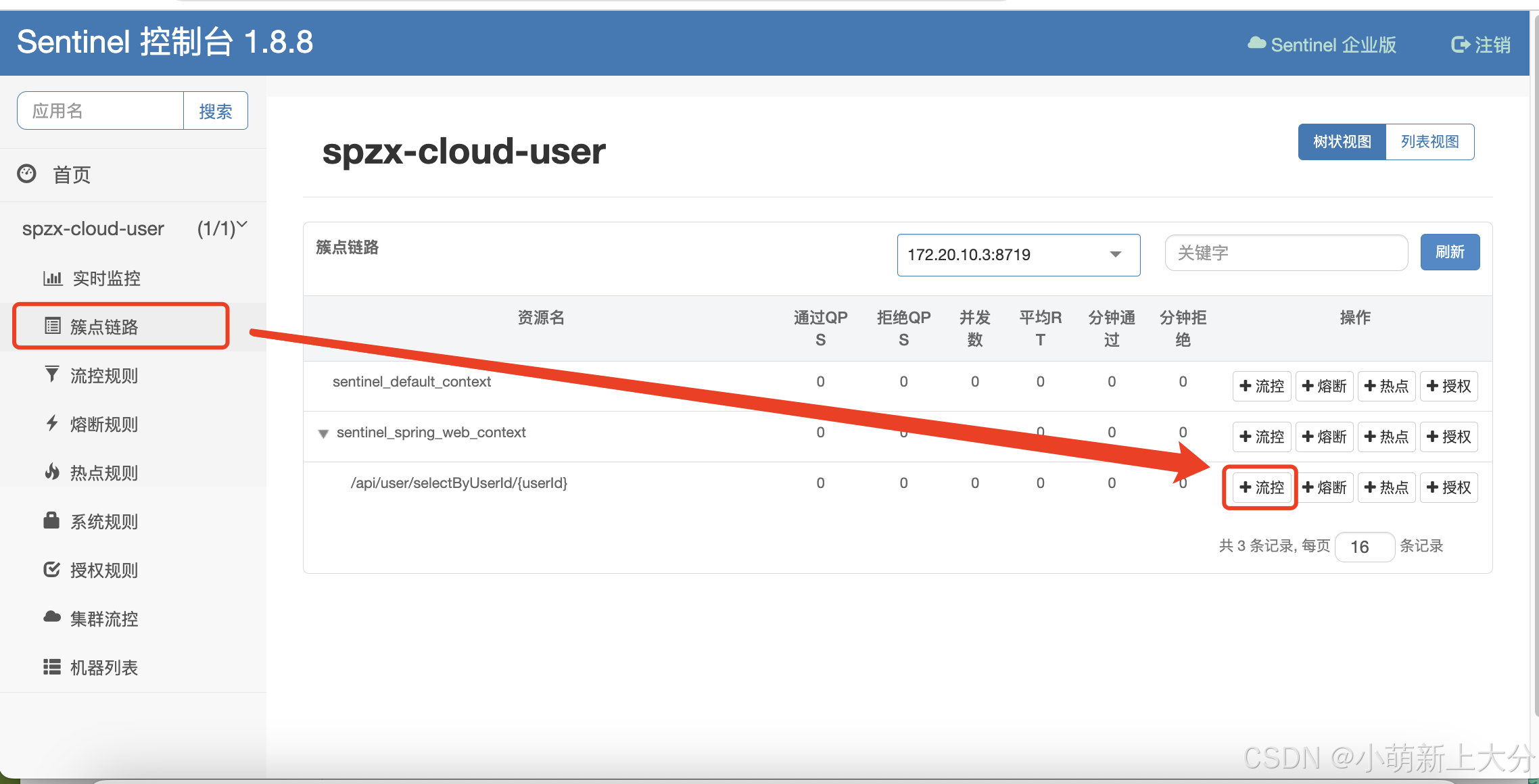The image size is (1539, 784).
Task: Click the flame icon for 热点规则
Action: pyautogui.click(x=51, y=472)
